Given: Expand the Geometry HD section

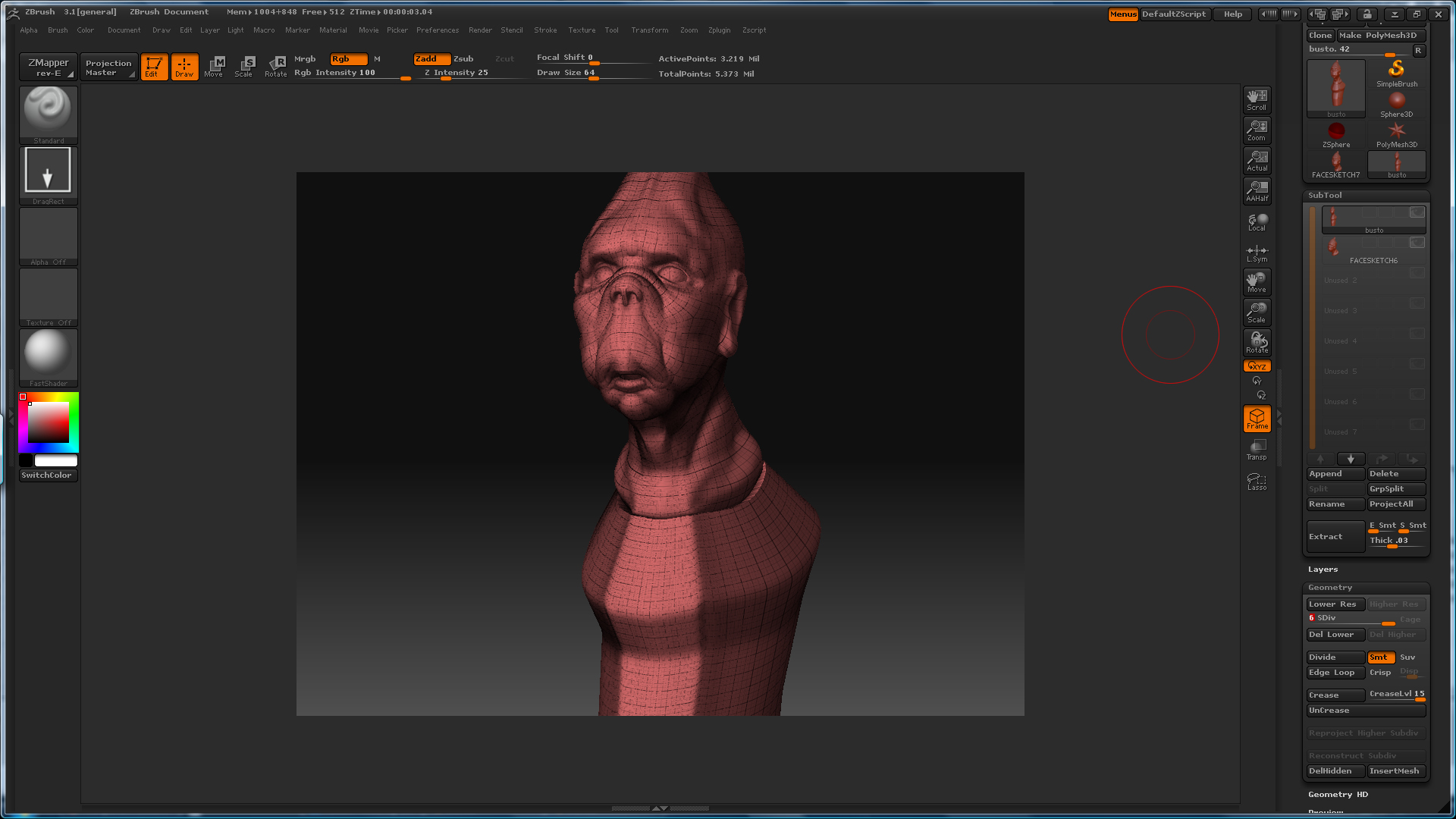Looking at the screenshot, I should coord(1338,794).
